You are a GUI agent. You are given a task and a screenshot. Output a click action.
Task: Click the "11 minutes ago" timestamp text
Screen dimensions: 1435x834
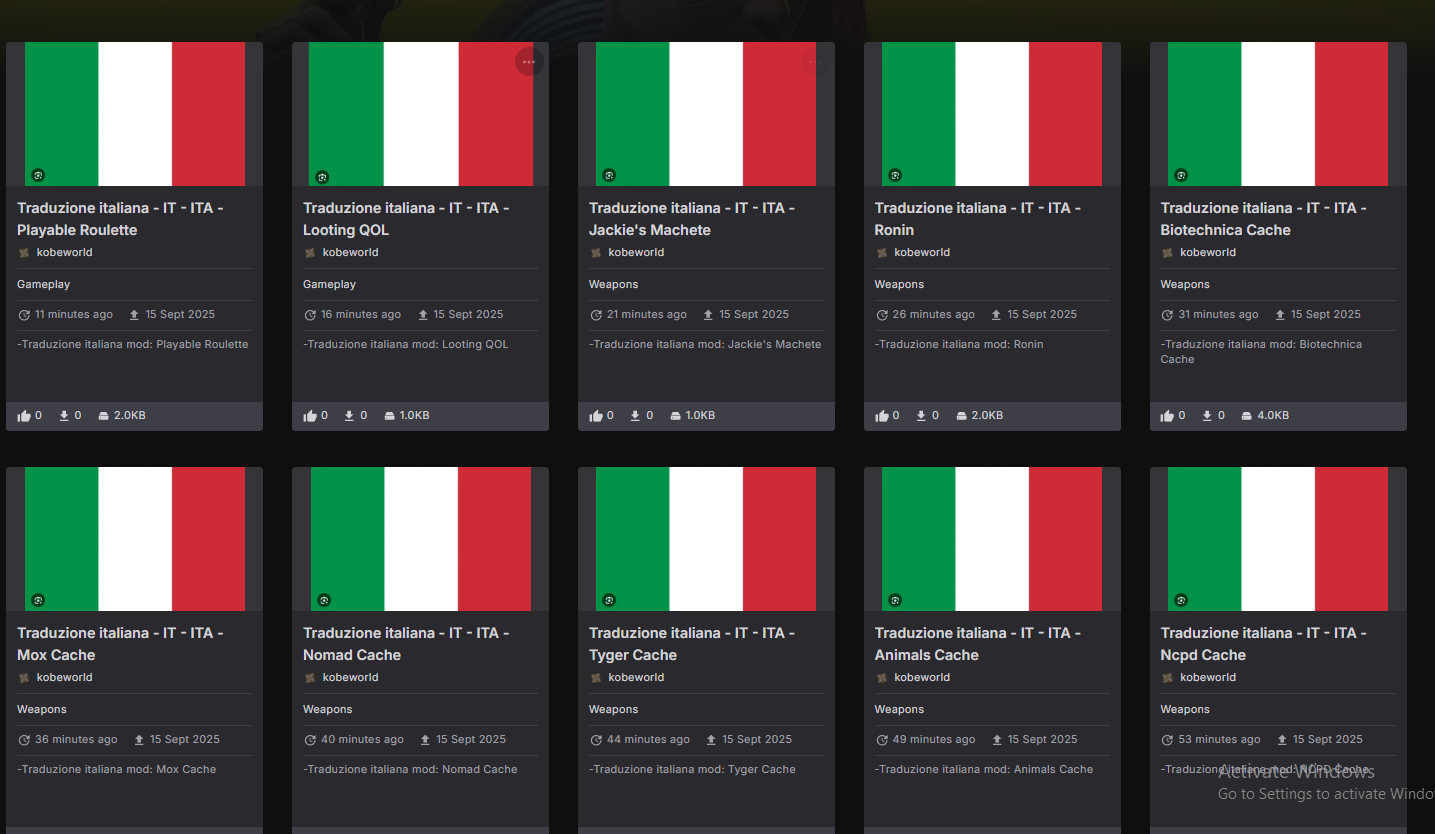point(74,315)
